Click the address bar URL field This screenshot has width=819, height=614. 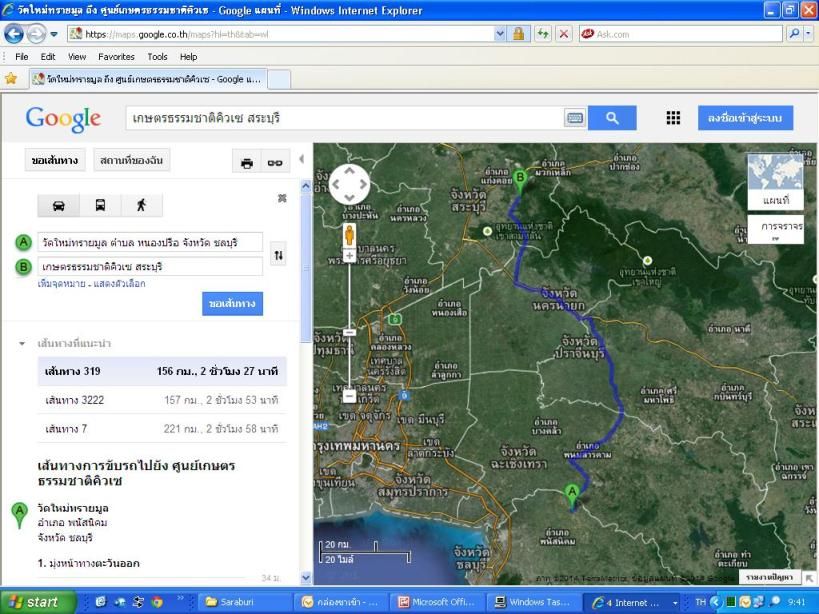tap(282, 34)
